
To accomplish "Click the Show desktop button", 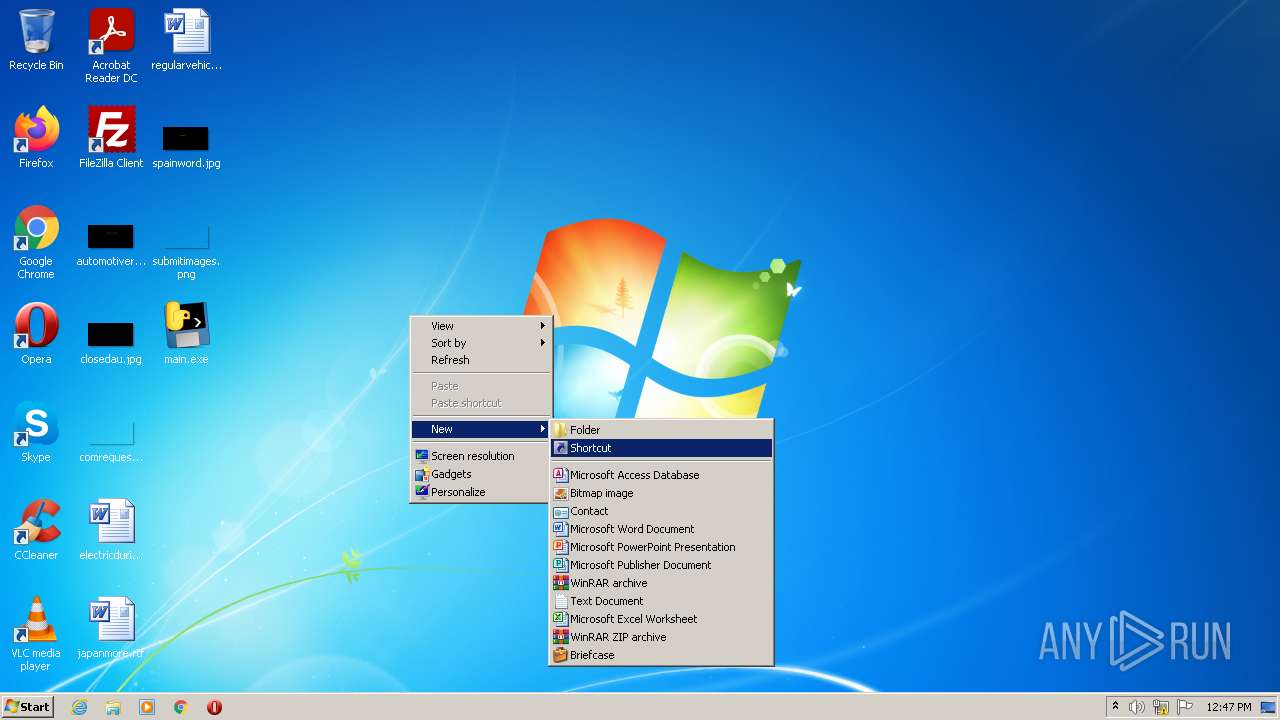I will point(1269,707).
